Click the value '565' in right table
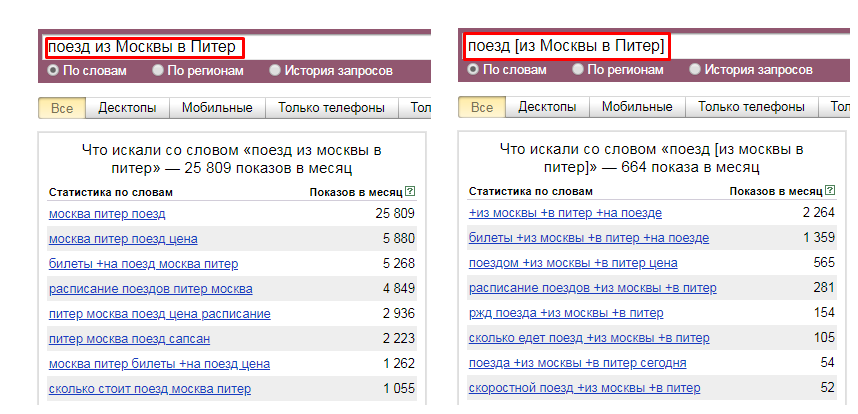 [824, 263]
